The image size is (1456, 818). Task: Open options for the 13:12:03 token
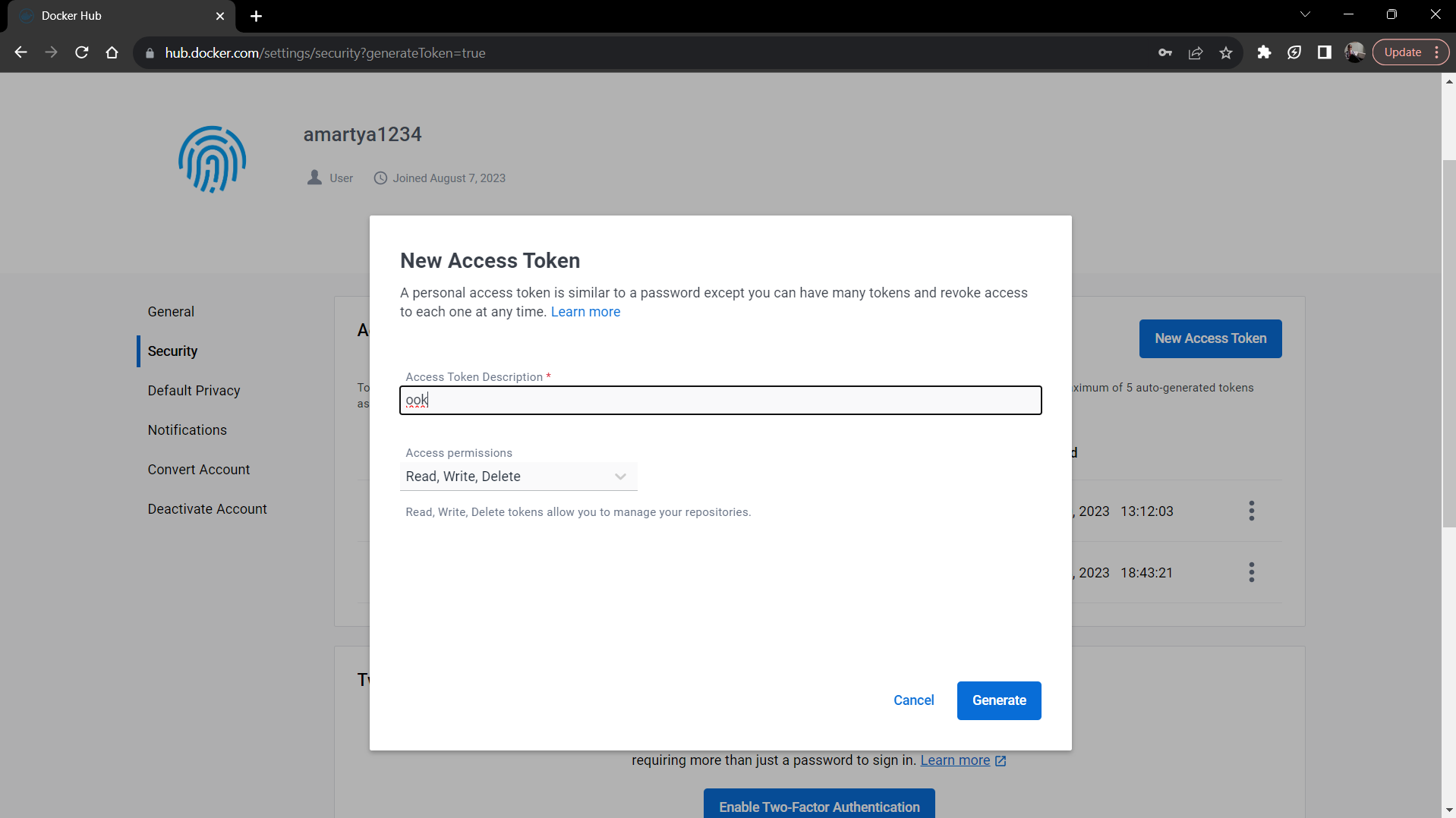click(x=1252, y=511)
